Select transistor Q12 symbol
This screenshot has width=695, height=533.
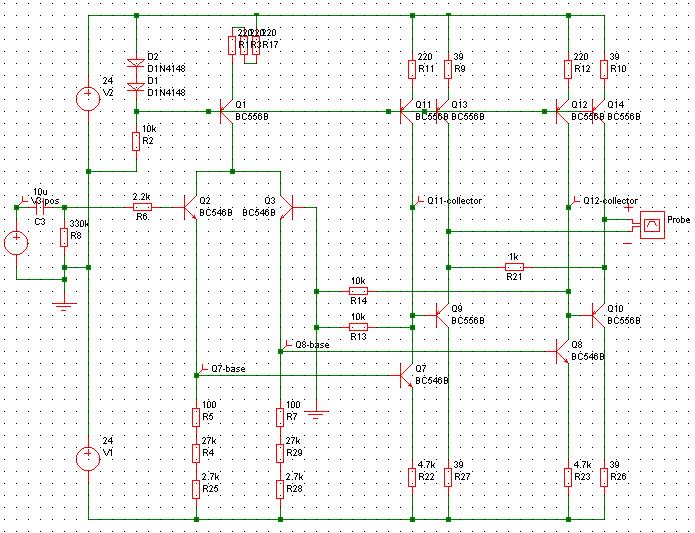(562, 111)
